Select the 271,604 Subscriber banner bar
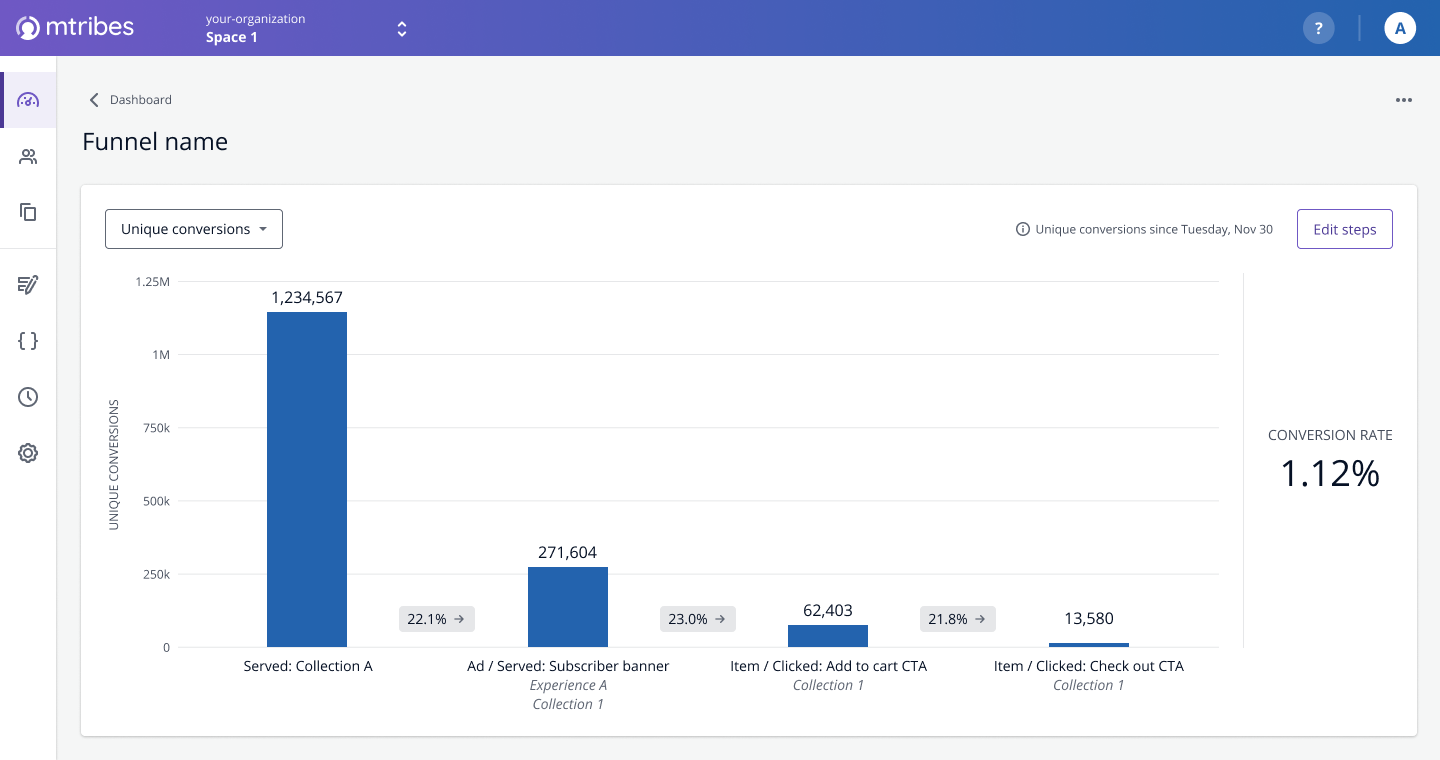 click(568, 607)
